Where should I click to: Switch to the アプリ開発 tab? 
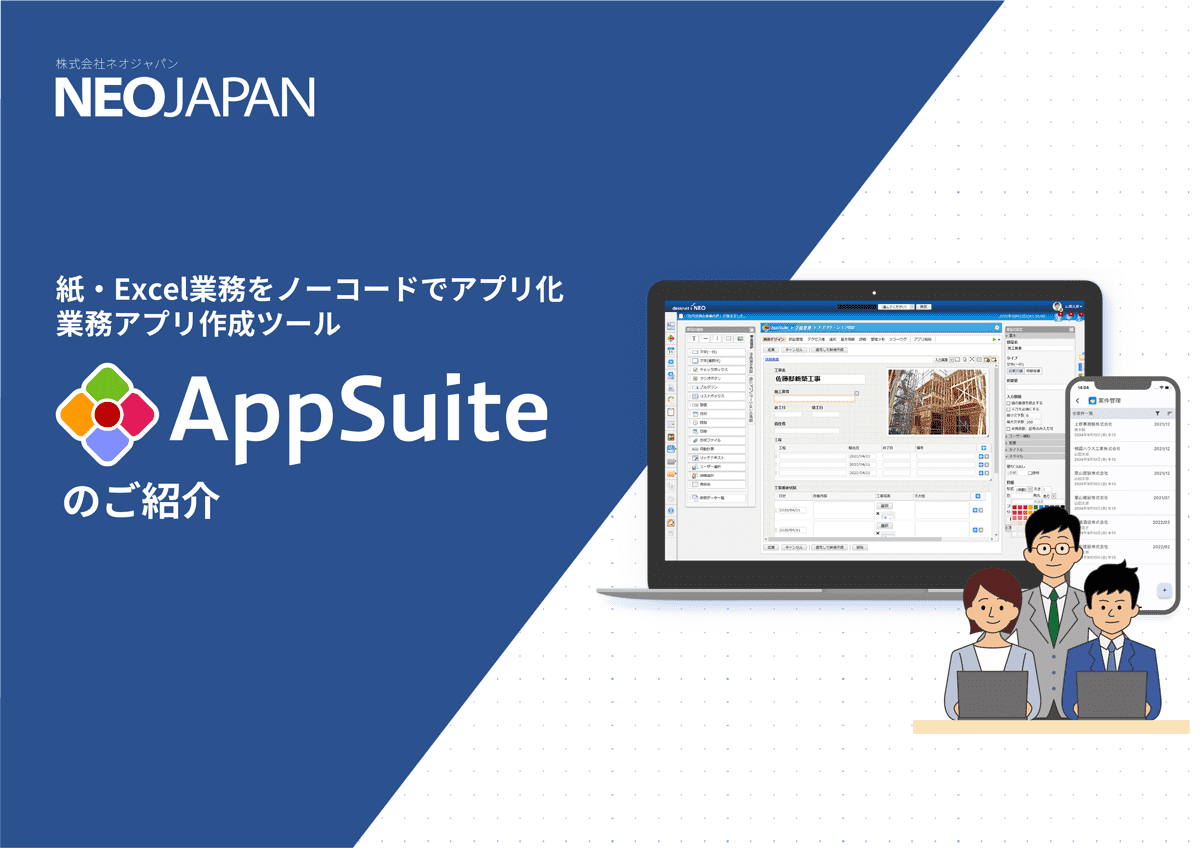pos(922,339)
